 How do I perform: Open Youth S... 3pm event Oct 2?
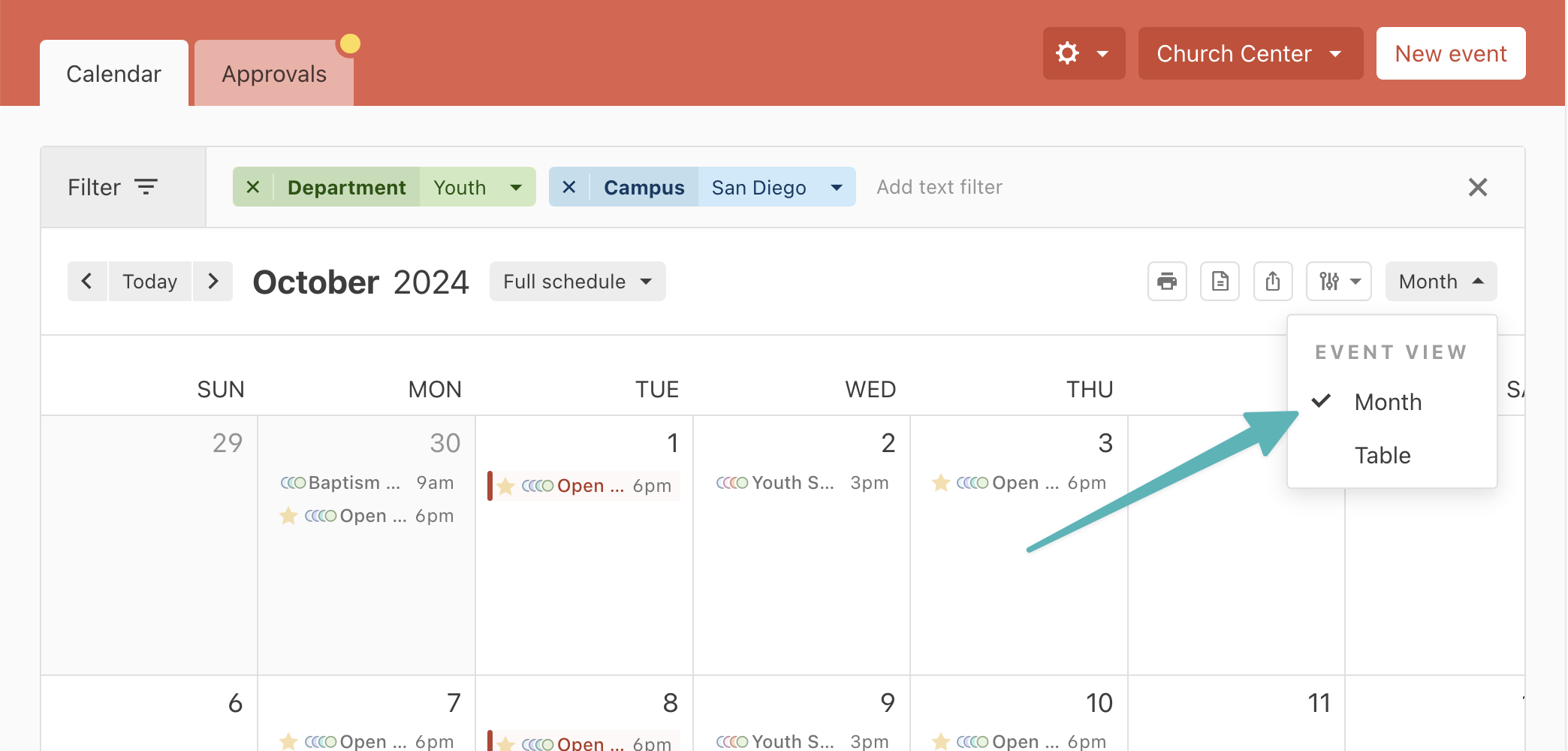pos(802,483)
